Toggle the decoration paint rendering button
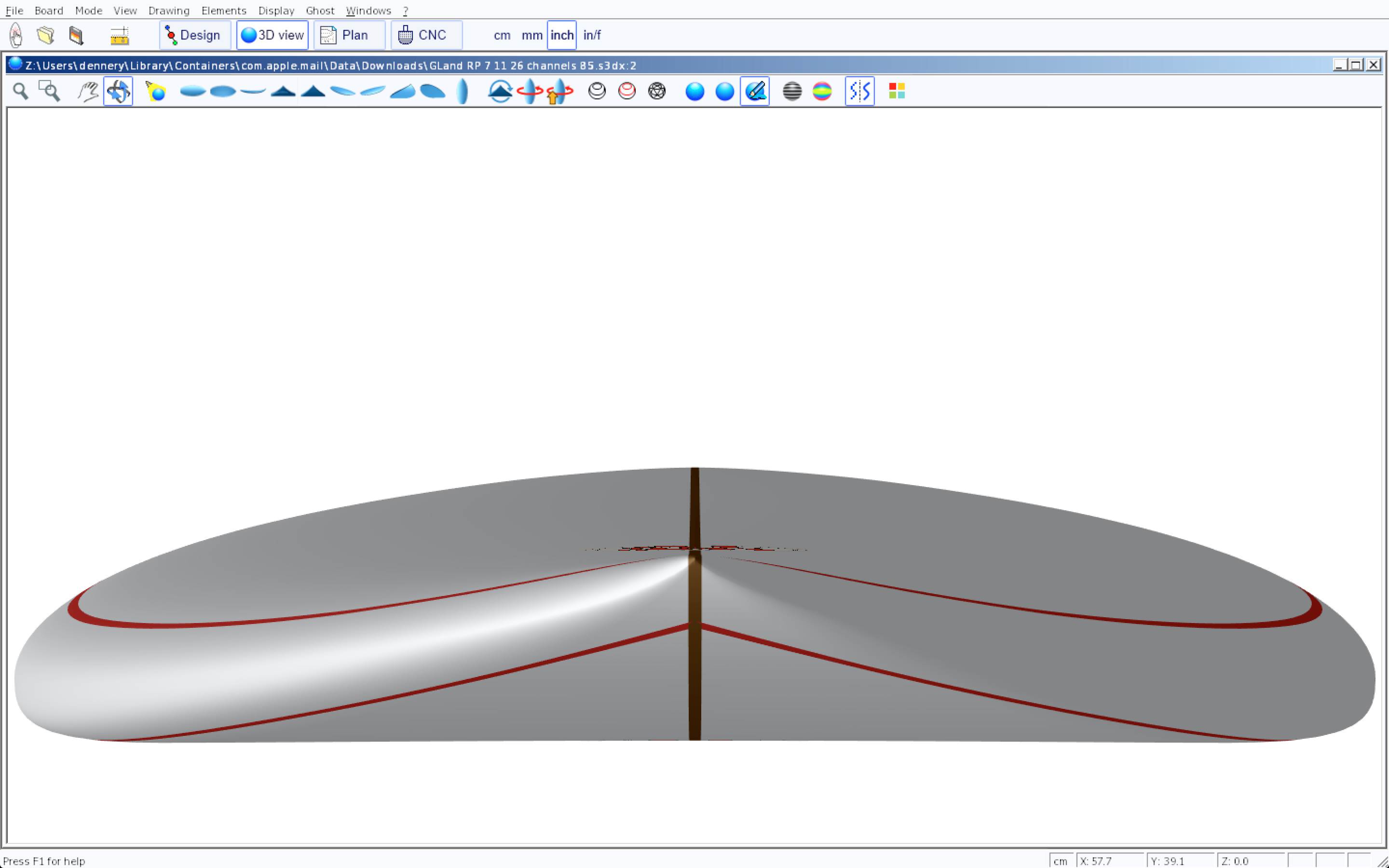The height and width of the screenshot is (868, 1389). coord(754,91)
